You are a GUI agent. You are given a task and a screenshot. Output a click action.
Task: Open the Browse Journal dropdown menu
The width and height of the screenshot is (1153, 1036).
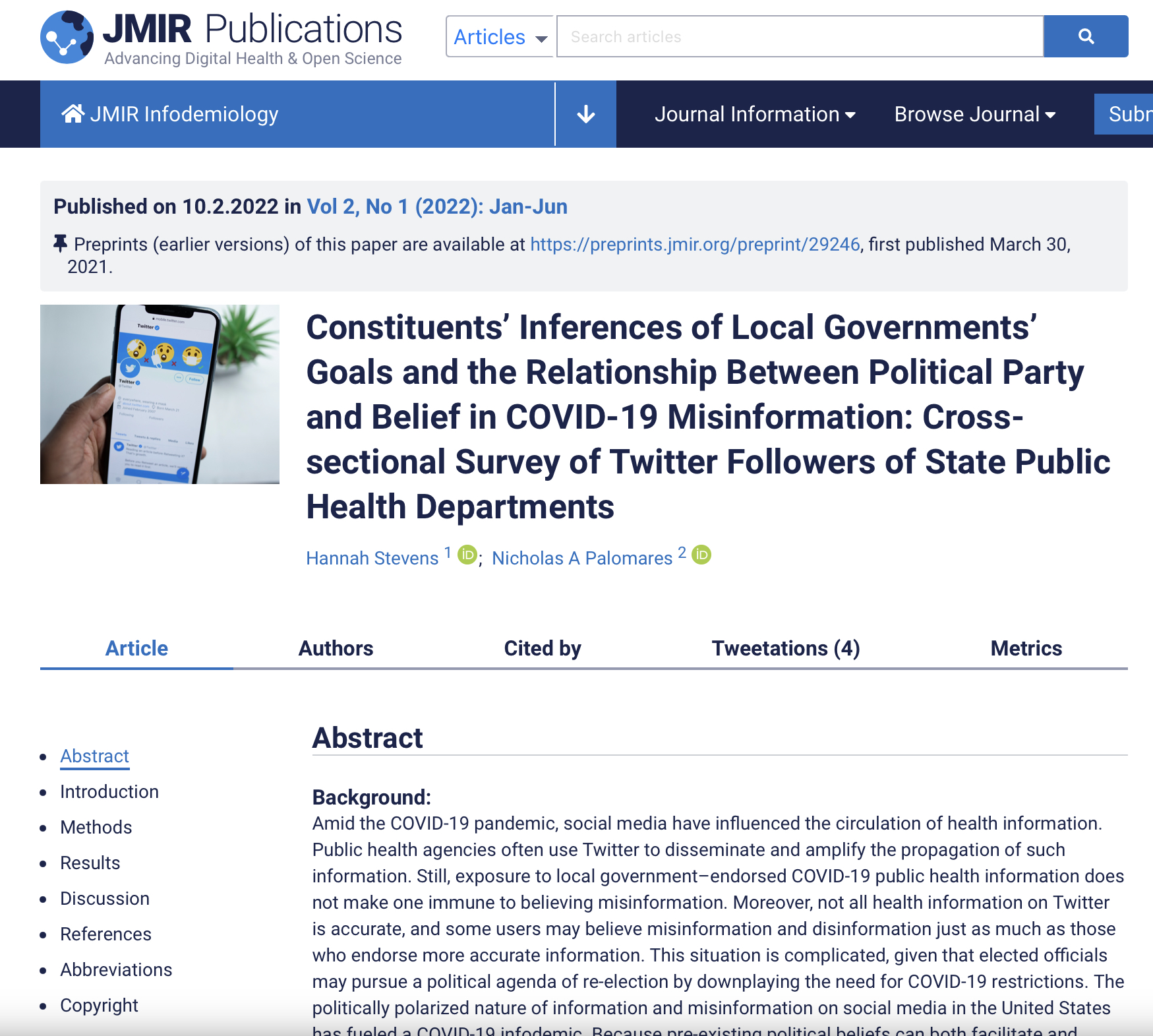(974, 115)
